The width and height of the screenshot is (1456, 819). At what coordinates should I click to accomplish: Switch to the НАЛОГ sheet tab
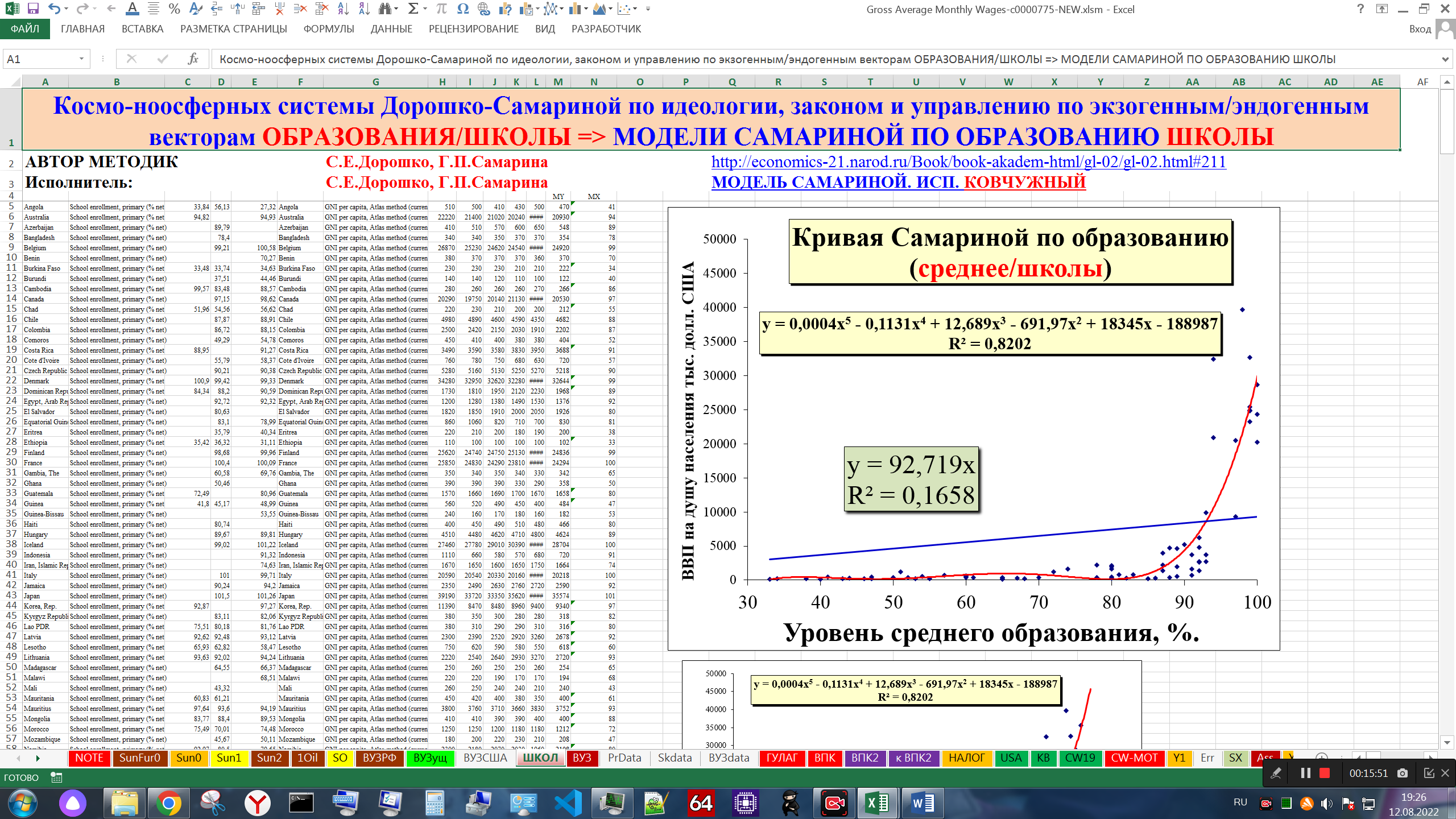(966, 758)
